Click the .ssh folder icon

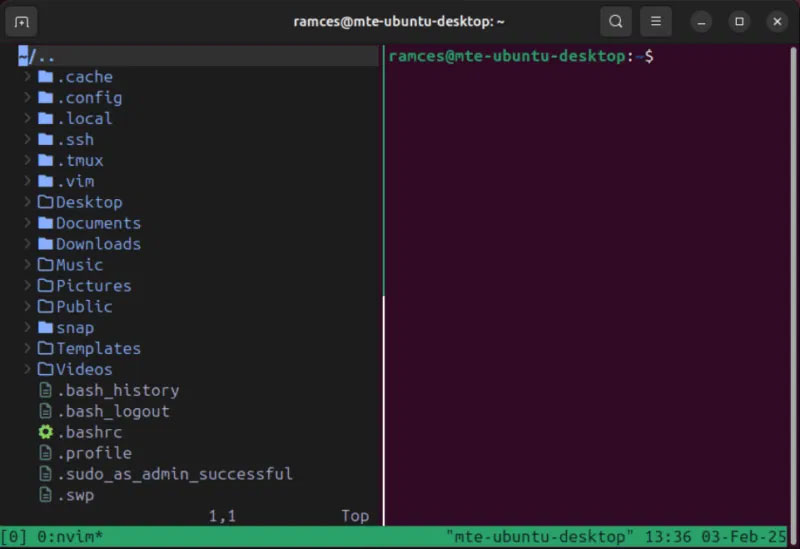45,140
